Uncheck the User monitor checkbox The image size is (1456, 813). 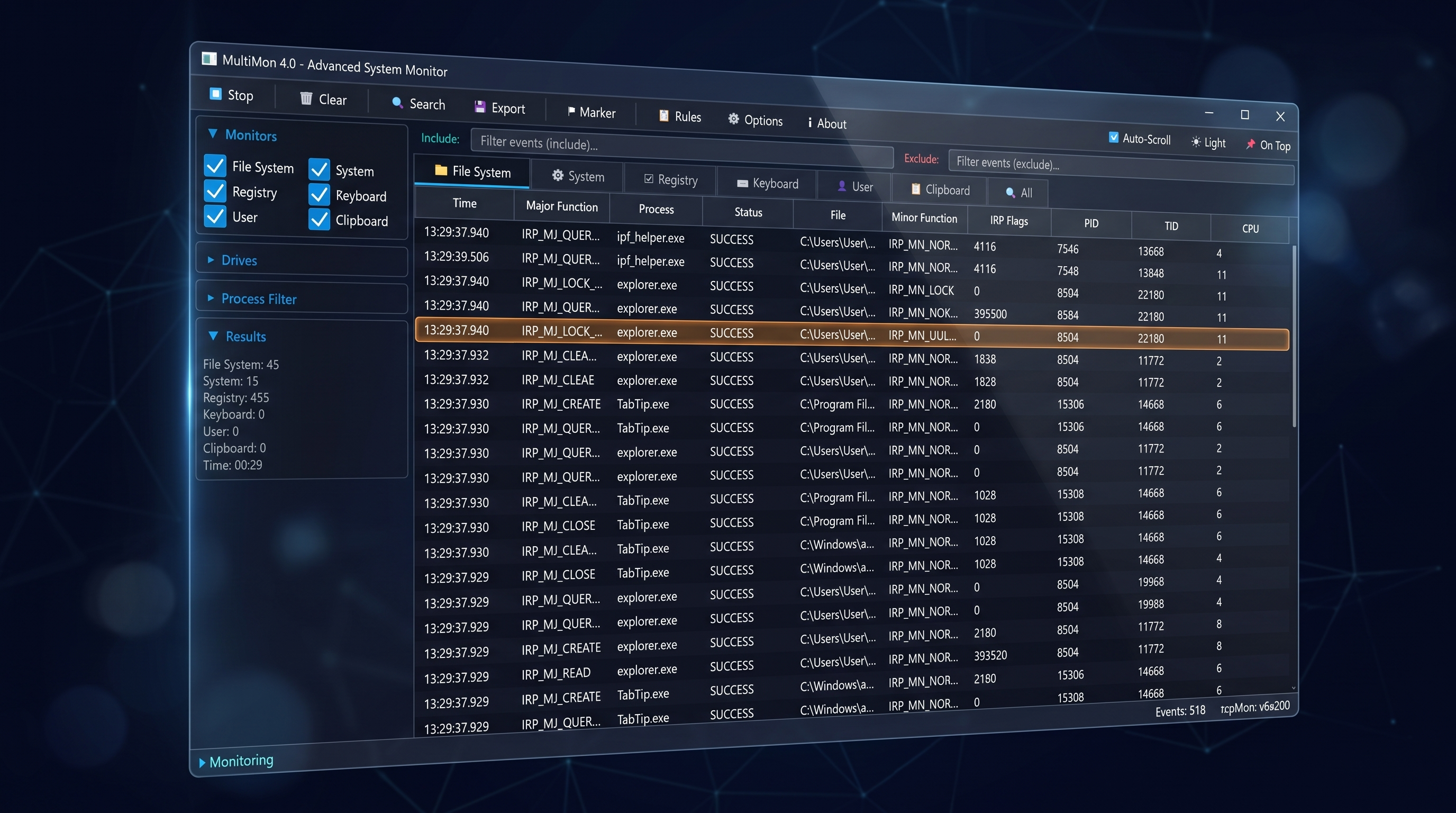pyautogui.click(x=215, y=216)
